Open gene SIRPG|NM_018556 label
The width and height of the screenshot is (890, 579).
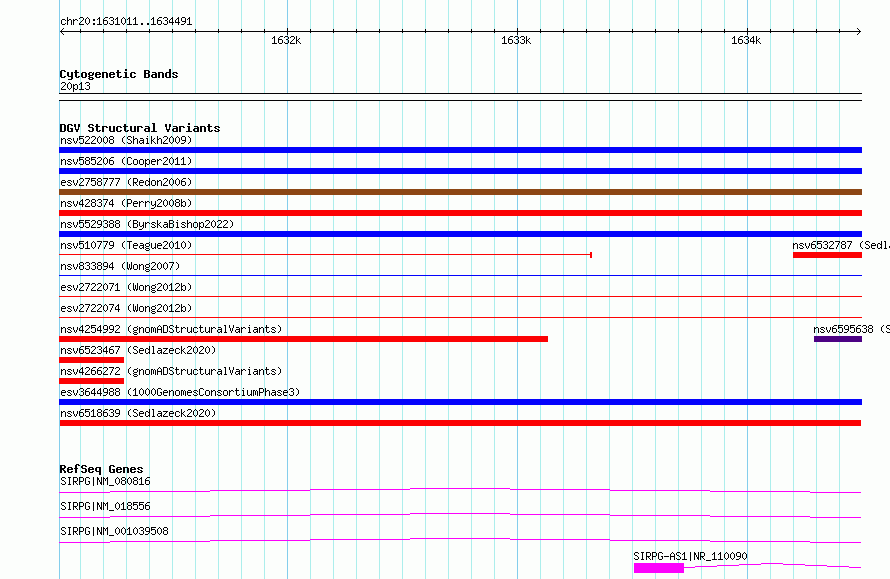coord(105,506)
